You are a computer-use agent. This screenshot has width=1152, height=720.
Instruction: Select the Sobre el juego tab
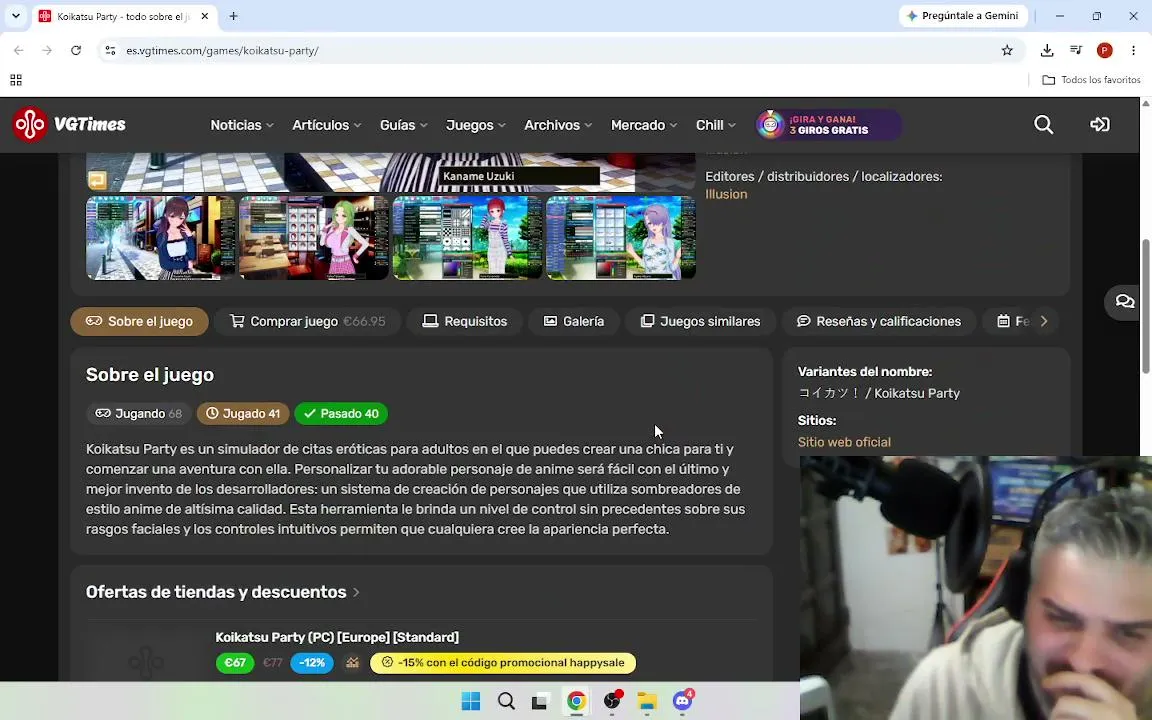pyautogui.click(x=140, y=321)
